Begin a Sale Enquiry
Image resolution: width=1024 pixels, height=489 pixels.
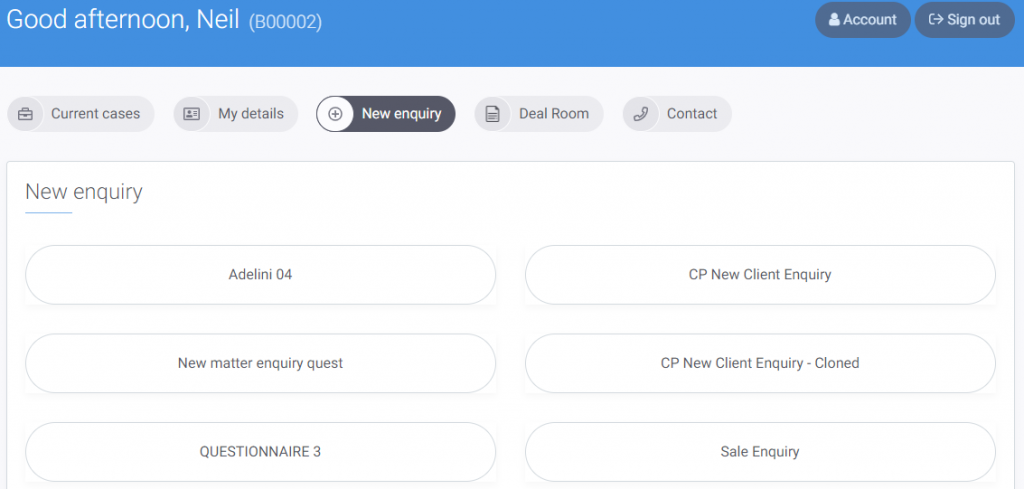tap(760, 452)
